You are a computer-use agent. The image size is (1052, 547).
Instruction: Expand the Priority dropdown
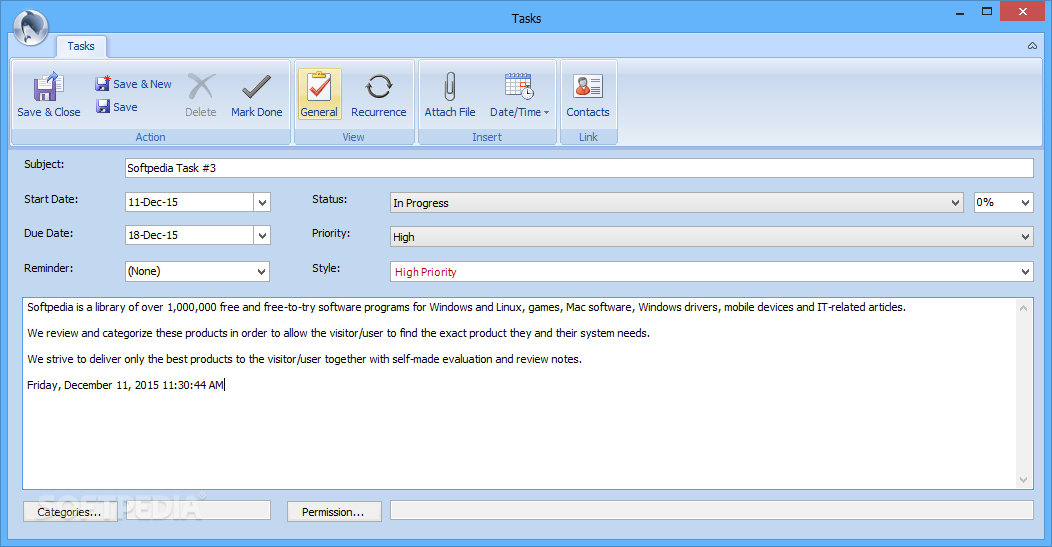tap(1025, 236)
